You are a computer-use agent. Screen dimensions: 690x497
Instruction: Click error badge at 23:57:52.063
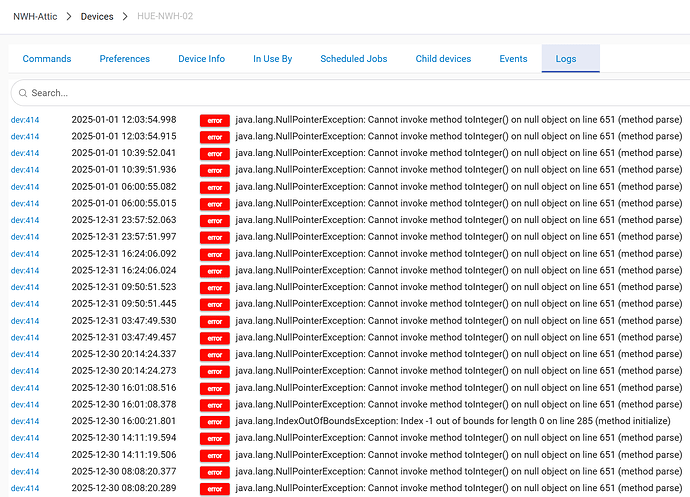(x=215, y=221)
